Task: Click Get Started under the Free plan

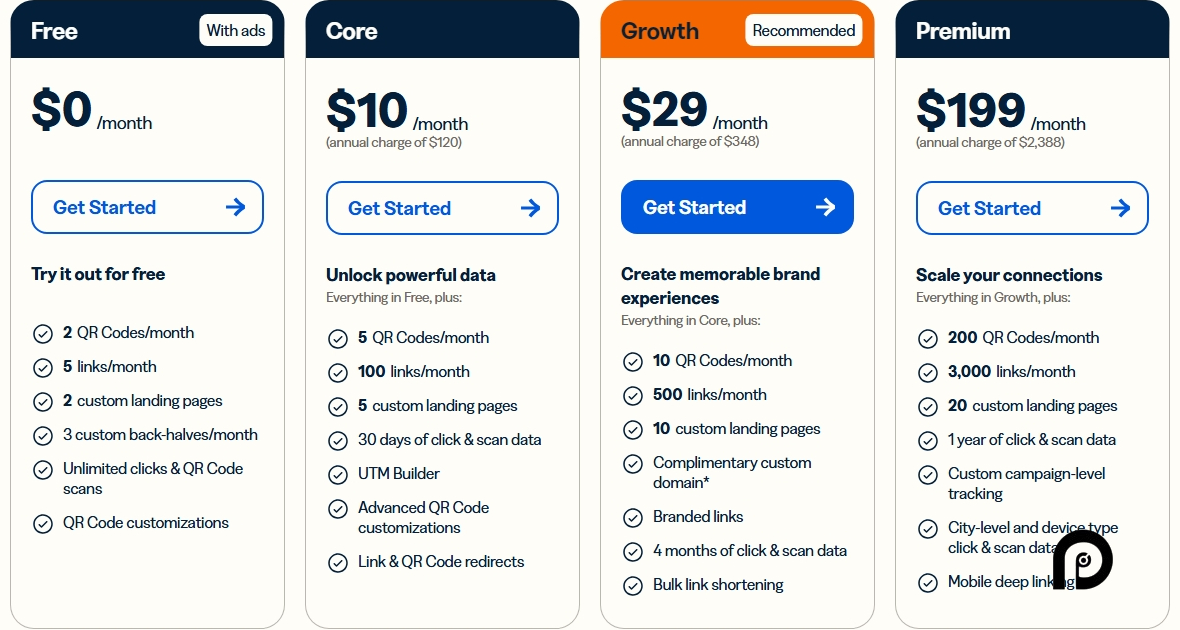Action: point(147,207)
